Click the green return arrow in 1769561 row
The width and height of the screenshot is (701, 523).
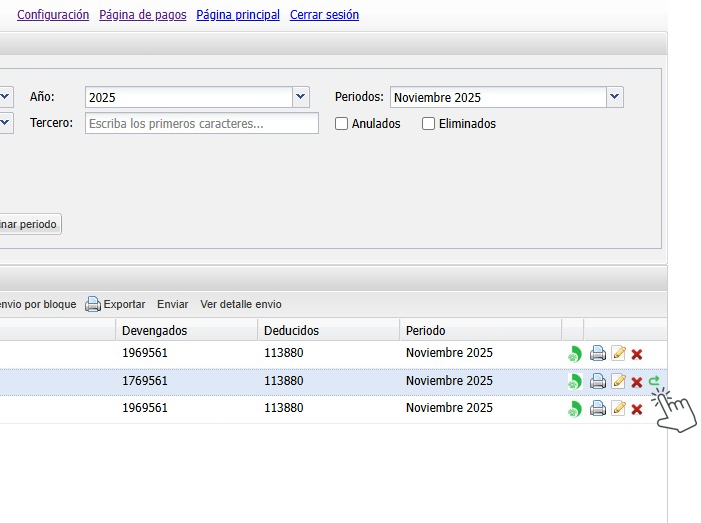pos(654,380)
